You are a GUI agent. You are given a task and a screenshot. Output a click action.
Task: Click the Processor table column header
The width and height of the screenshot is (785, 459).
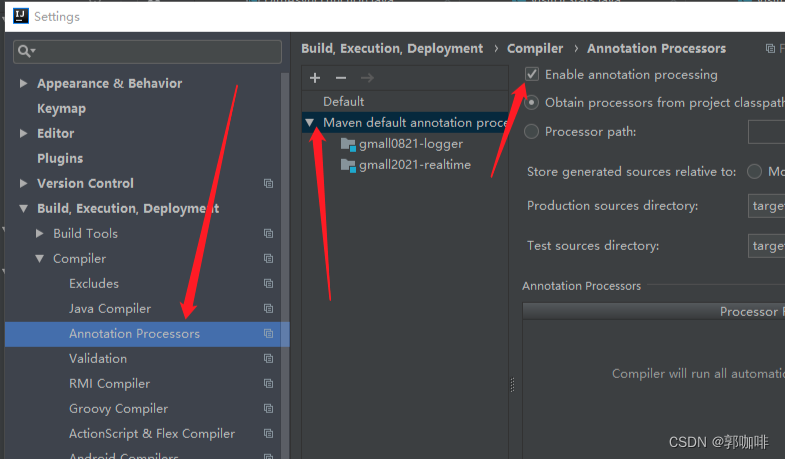654,311
